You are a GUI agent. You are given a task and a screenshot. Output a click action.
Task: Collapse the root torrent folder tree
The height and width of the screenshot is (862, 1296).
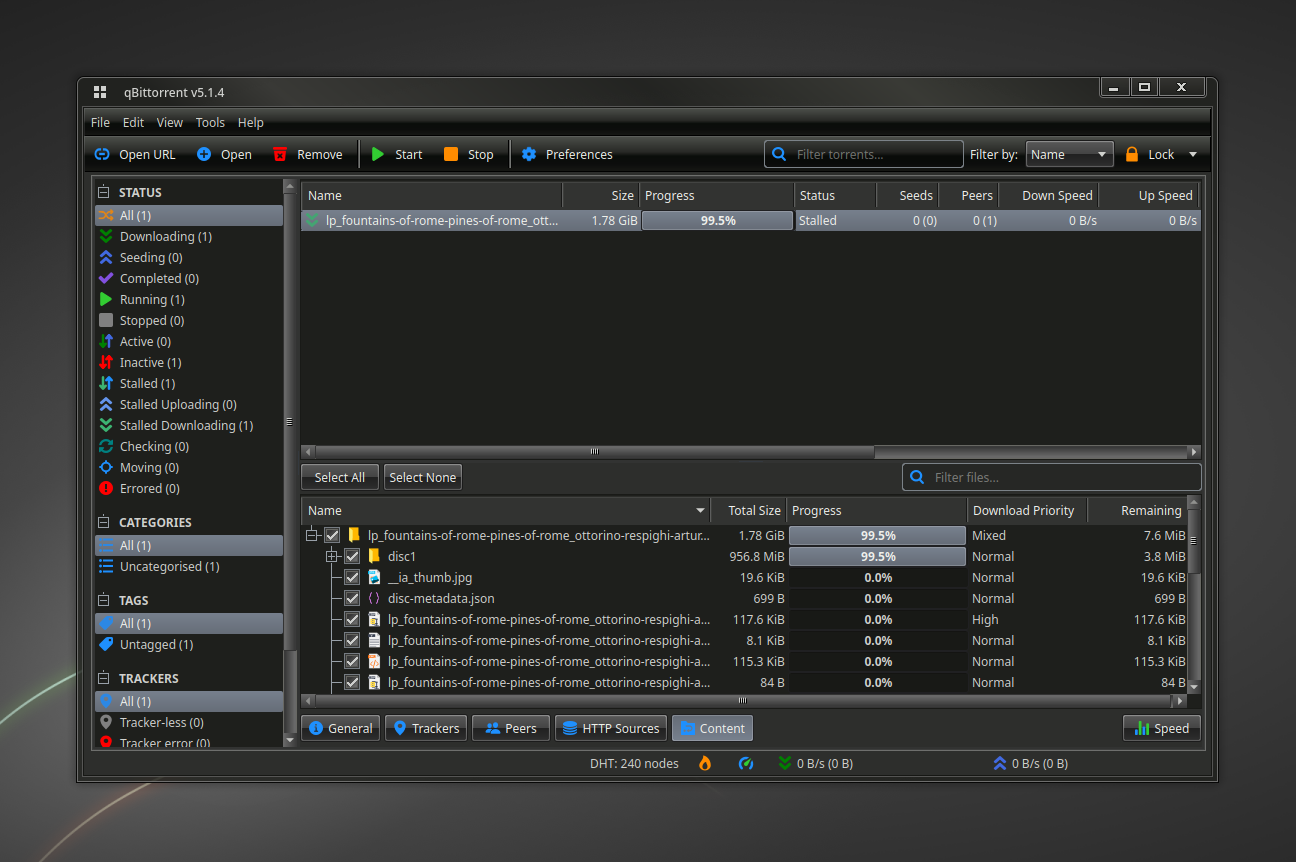312,536
